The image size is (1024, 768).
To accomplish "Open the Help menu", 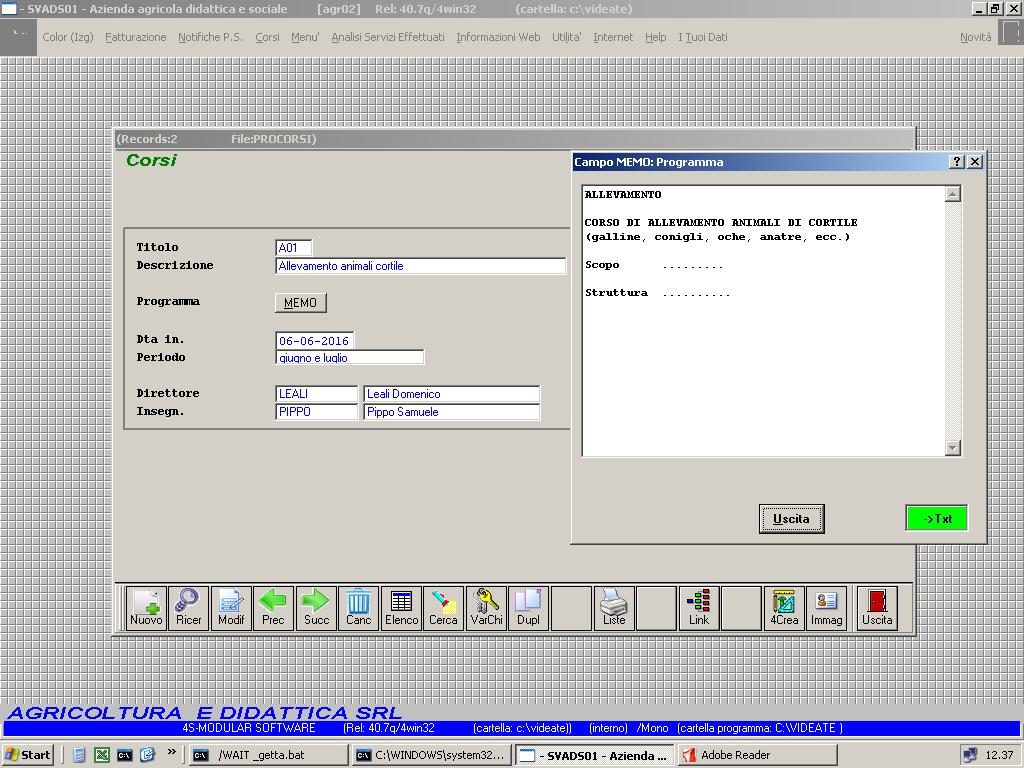I will point(656,37).
